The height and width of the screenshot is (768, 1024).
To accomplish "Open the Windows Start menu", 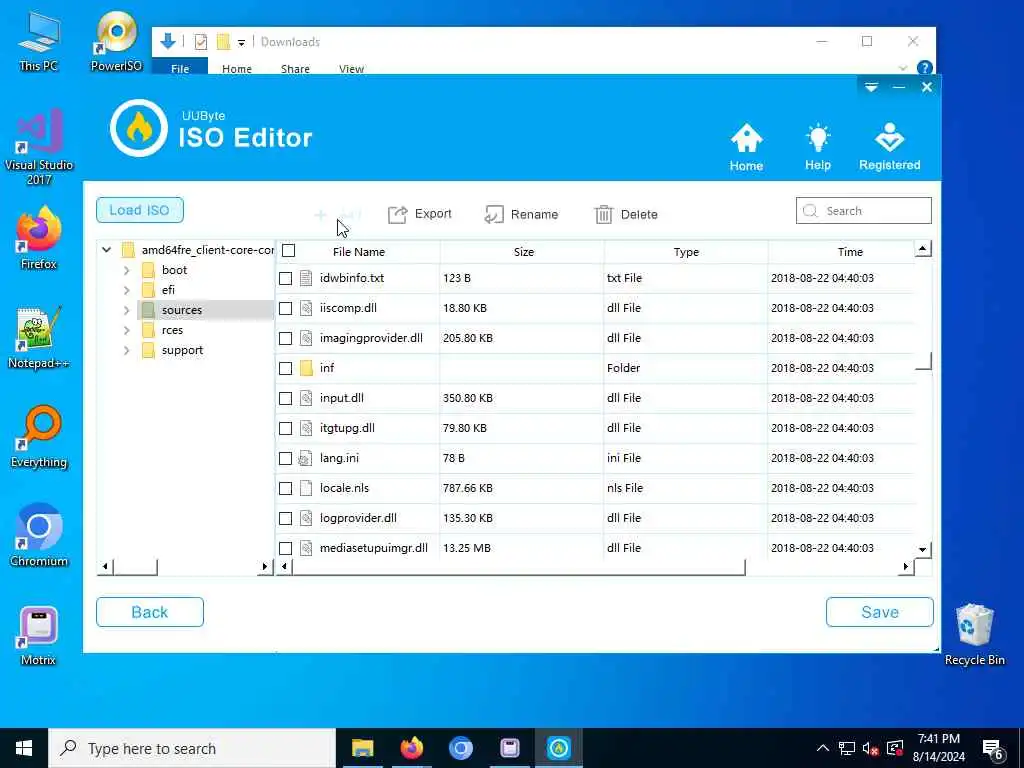I will click(24, 748).
